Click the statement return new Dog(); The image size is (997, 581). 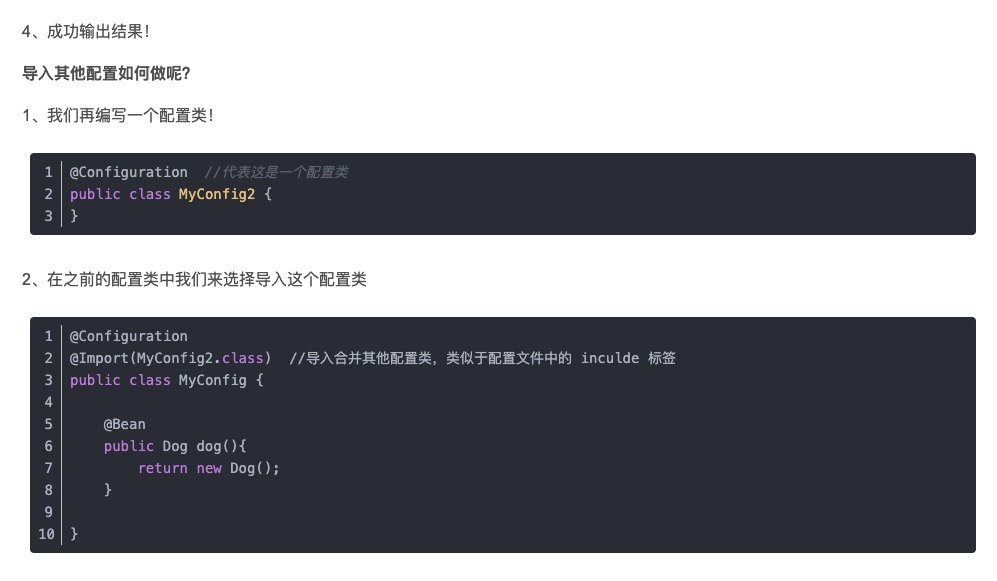(209, 468)
